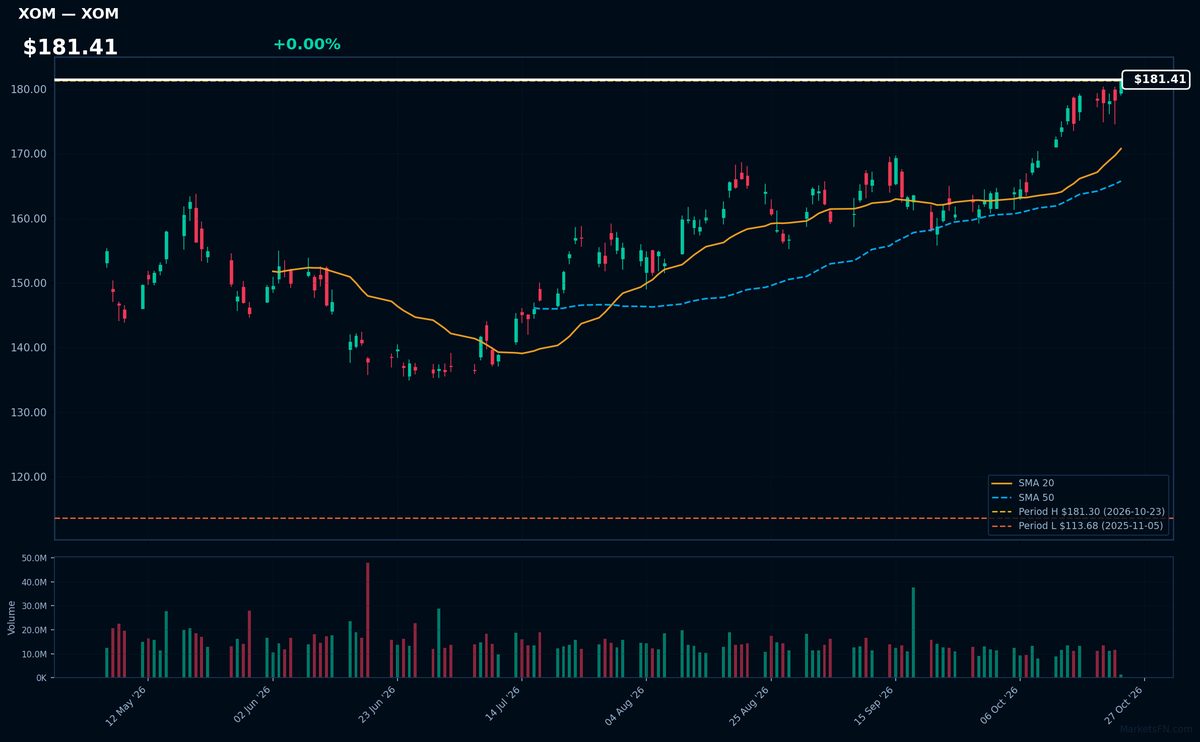Screen dimensions: 1200x742
Task: Click the +0.00% change indicator
Action: coord(306,44)
